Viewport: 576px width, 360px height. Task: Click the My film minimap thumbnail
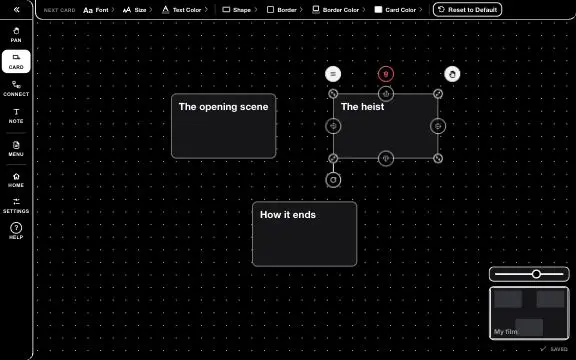tap(529, 313)
